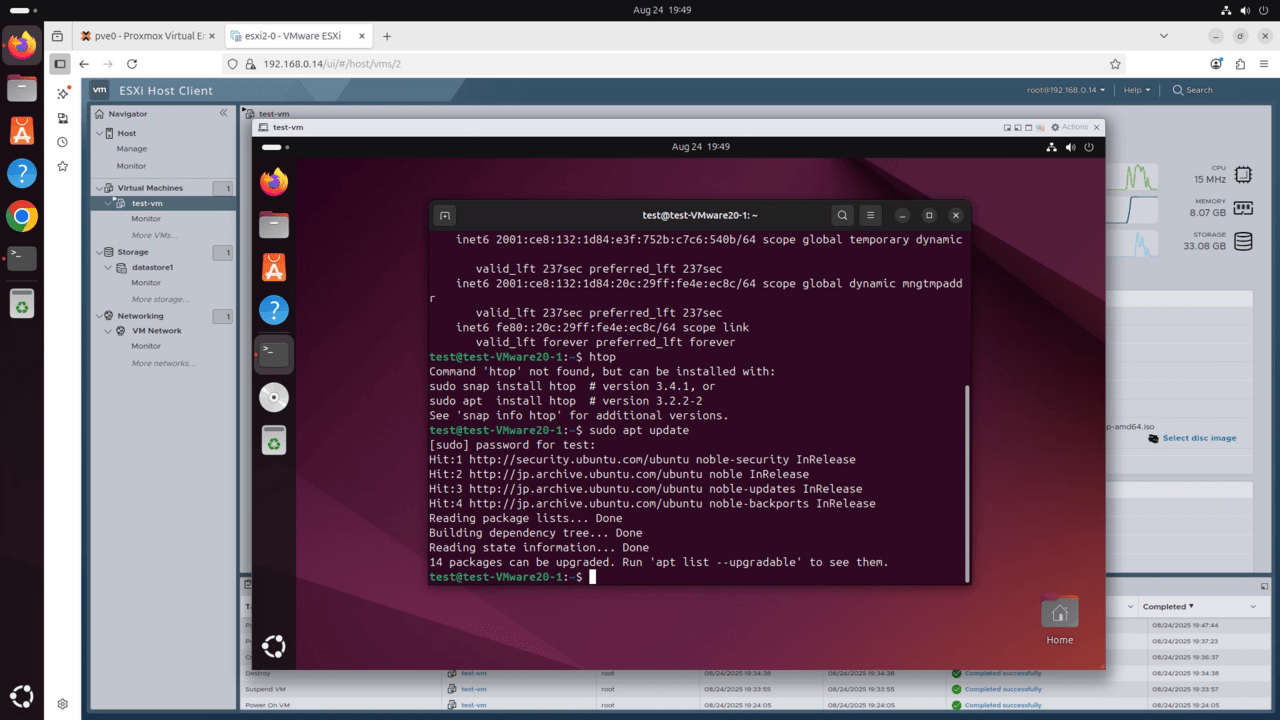Click the ESXi Search field
Screen dimensions: 1280x720
pyautogui.click(x=1193, y=90)
